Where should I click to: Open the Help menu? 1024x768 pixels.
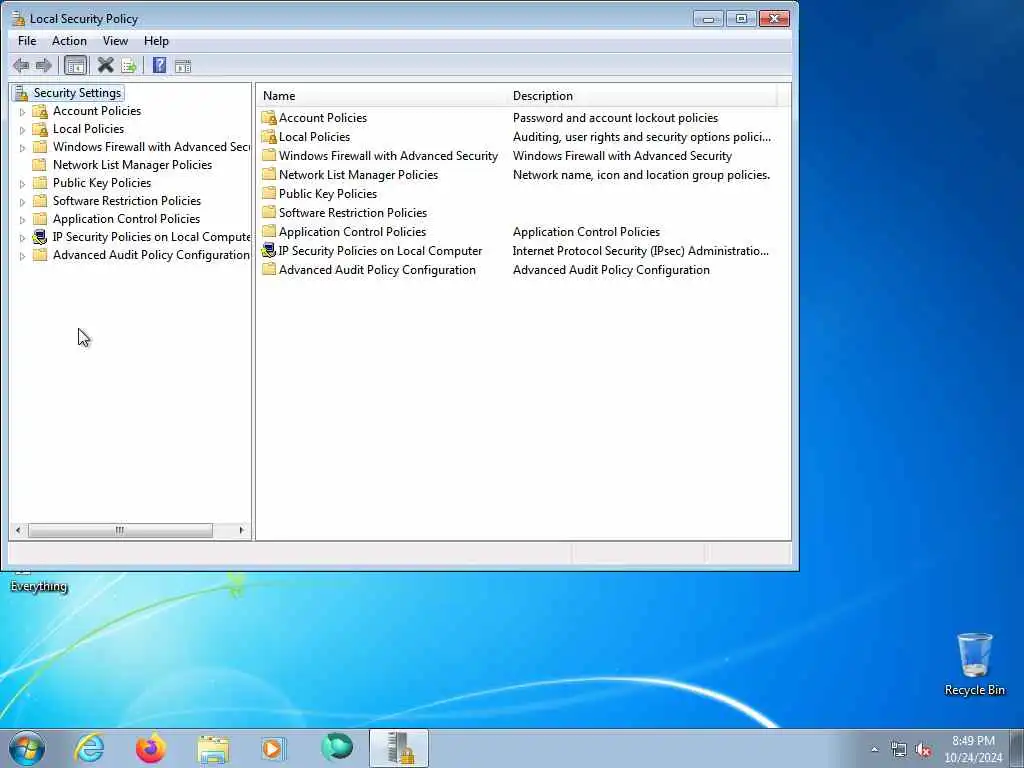point(156,40)
